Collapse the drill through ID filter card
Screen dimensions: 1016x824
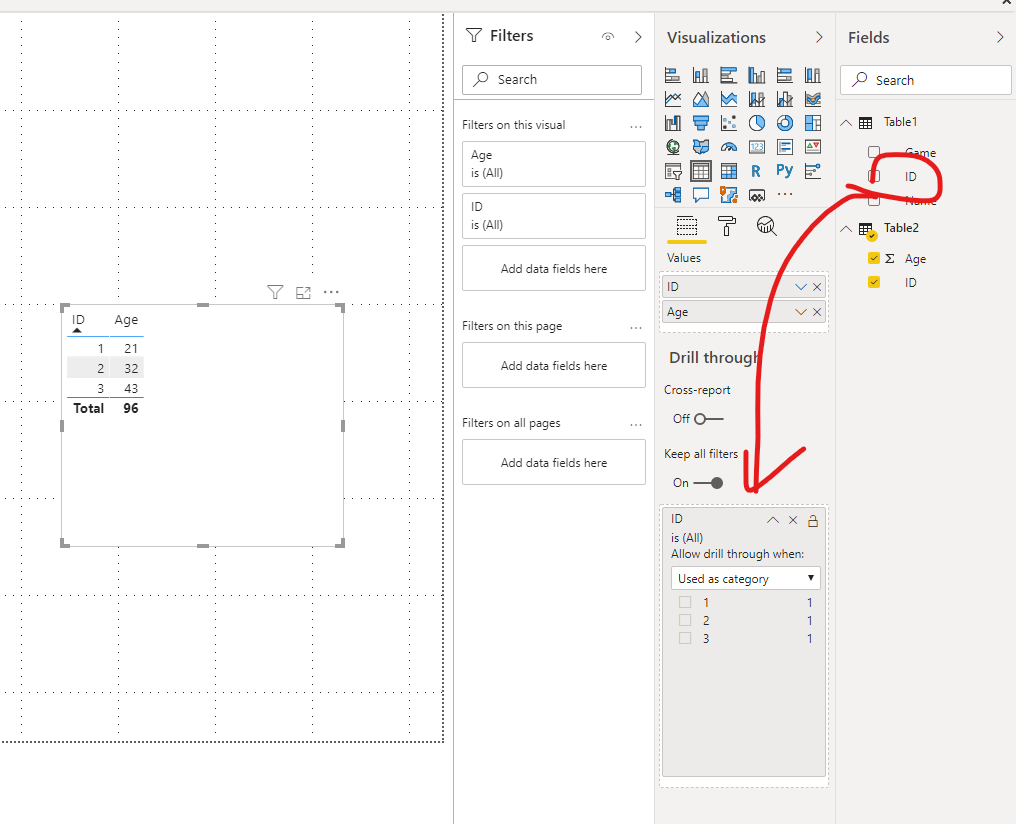coord(773,520)
